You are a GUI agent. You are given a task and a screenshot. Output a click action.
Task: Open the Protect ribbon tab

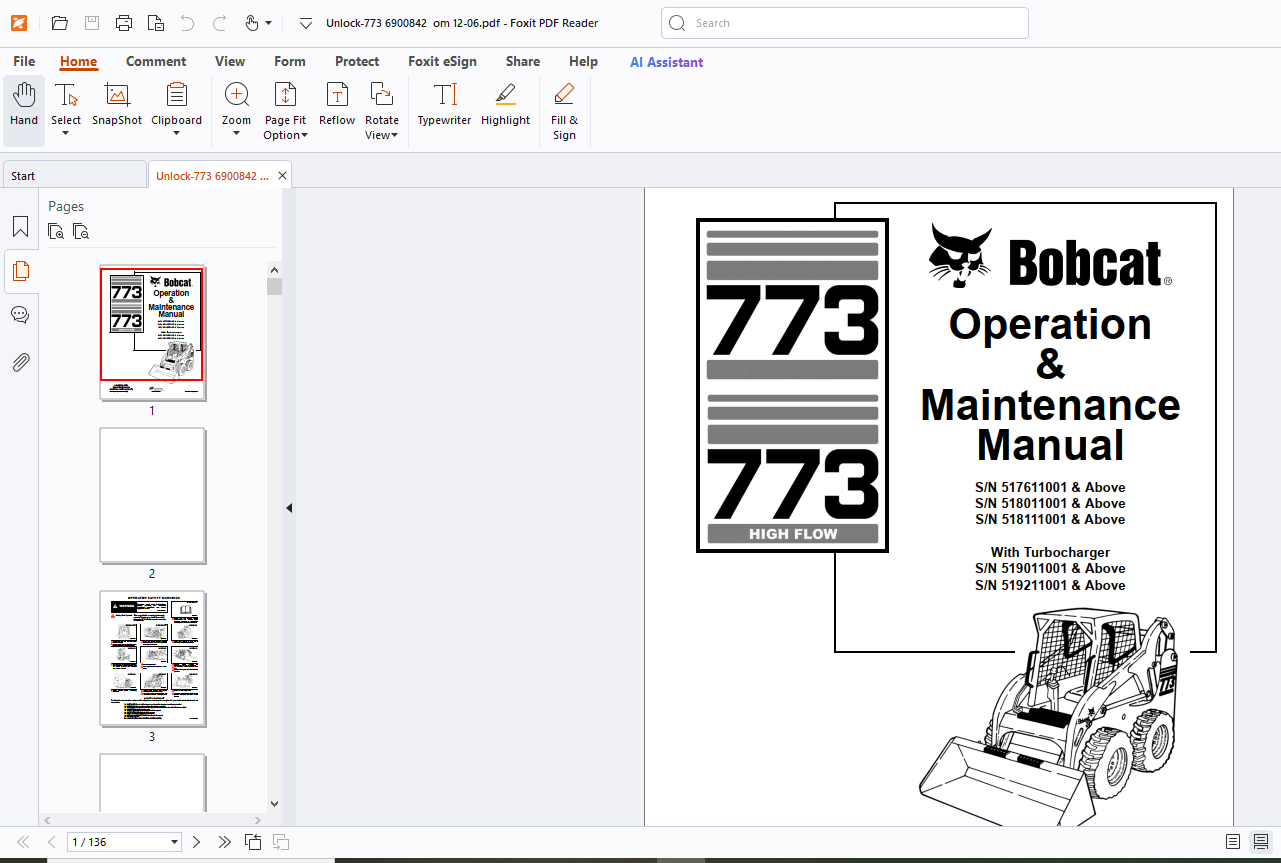tap(357, 61)
